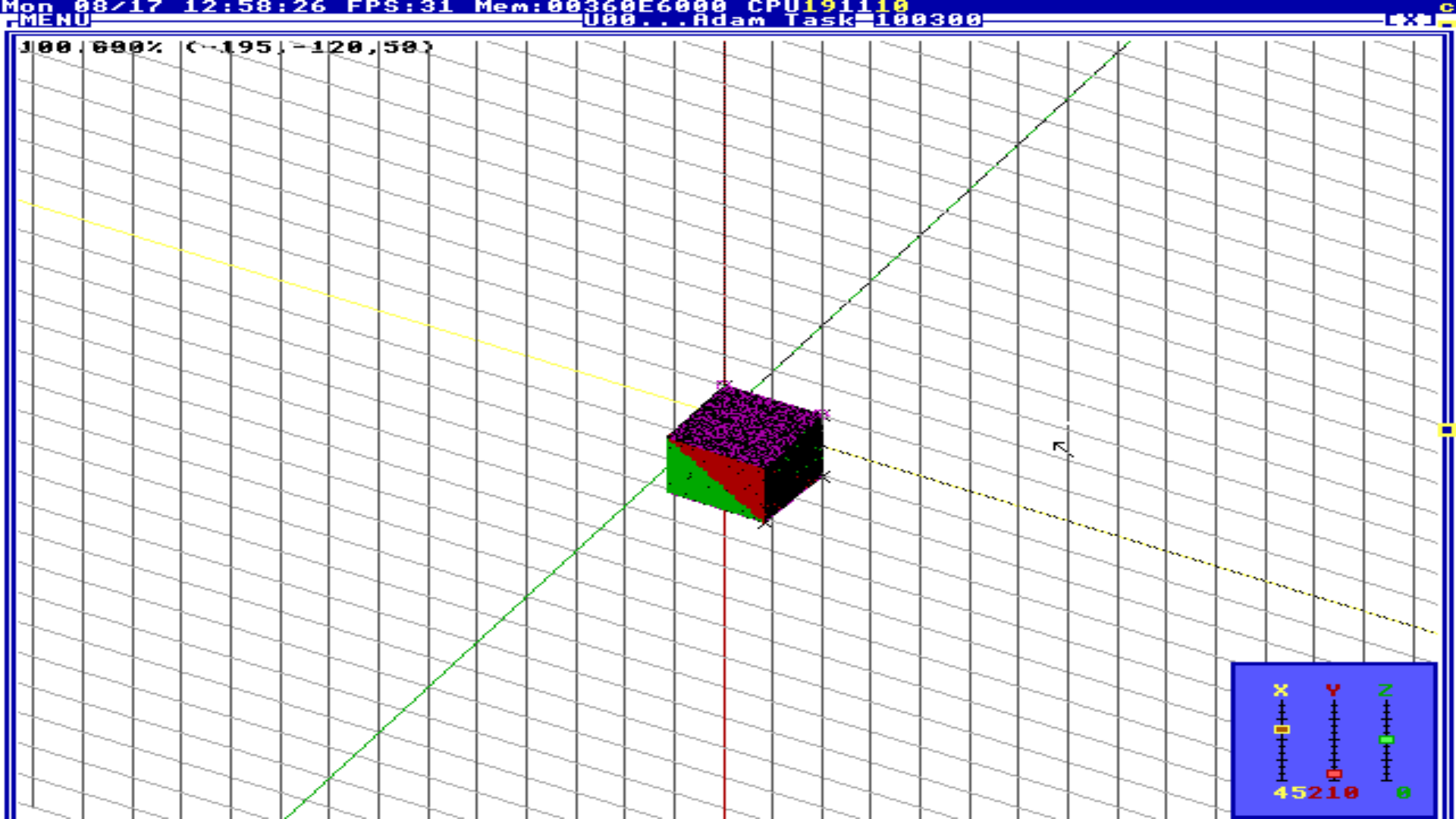Select the Z value 0 readout

[1404, 792]
